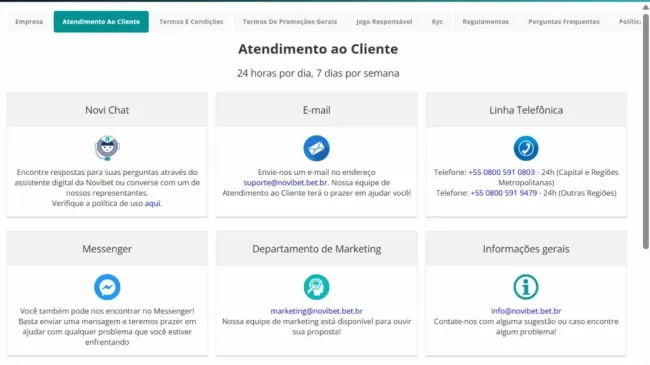Select the Atendimento Ao Cliente tab

(101, 22)
